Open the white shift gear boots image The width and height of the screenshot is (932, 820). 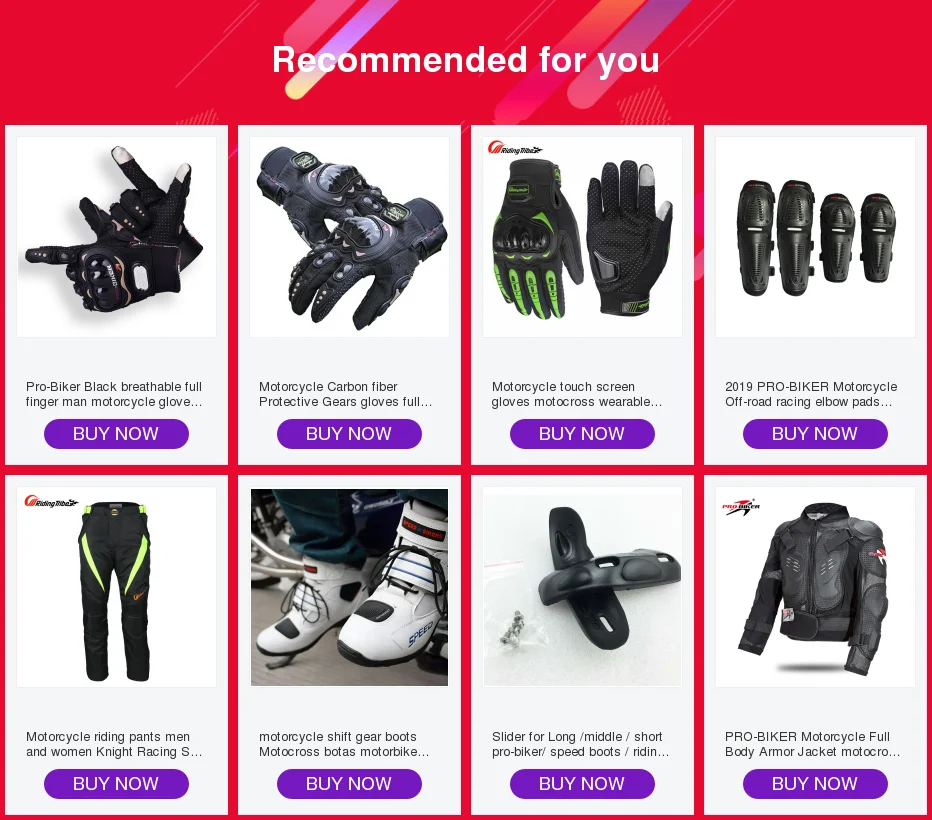click(350, 587)
